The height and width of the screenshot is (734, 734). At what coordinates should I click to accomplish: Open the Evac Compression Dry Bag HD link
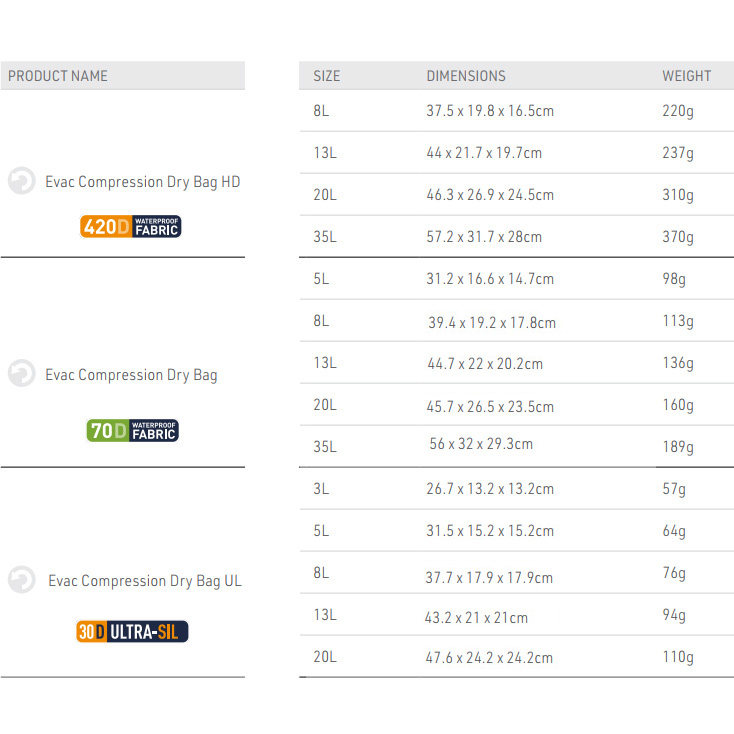tap(143, 182)
